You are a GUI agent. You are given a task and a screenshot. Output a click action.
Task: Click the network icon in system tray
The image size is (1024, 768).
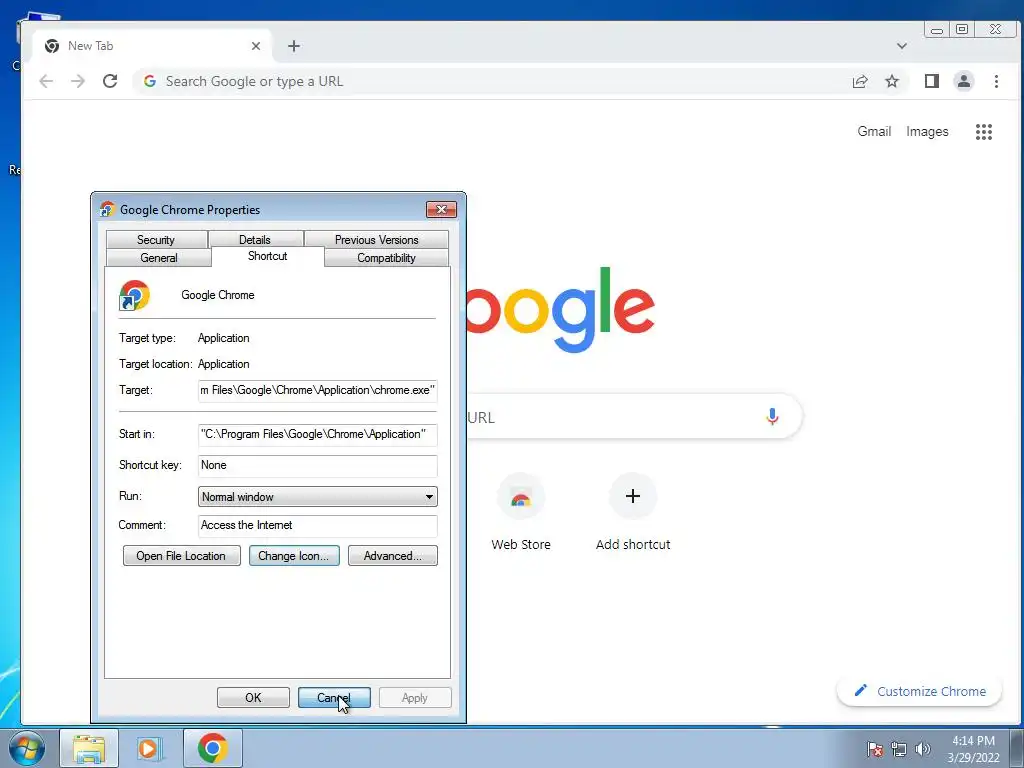(899, 749)
